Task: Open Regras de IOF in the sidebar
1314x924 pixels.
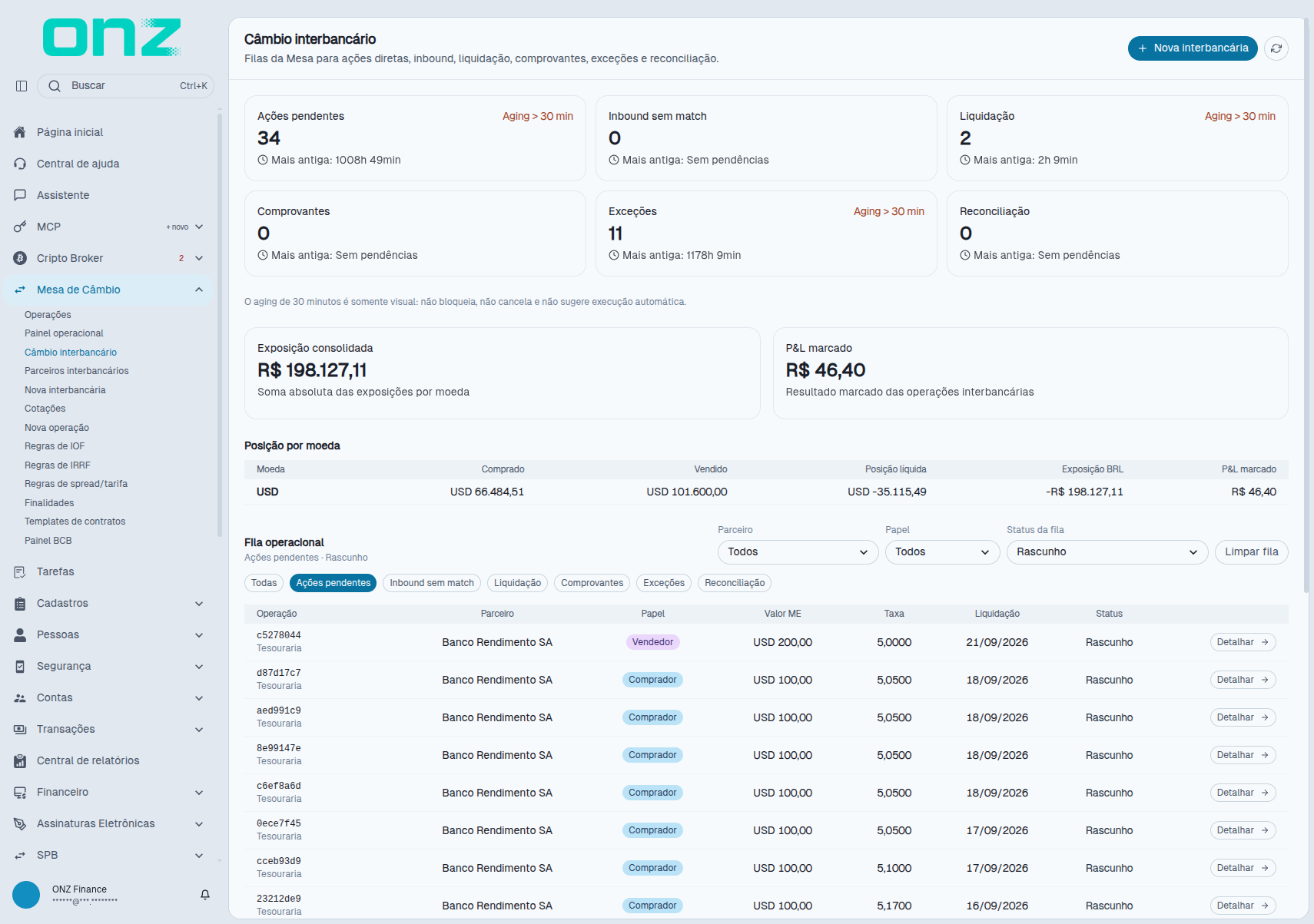Action: coord(55,446)
